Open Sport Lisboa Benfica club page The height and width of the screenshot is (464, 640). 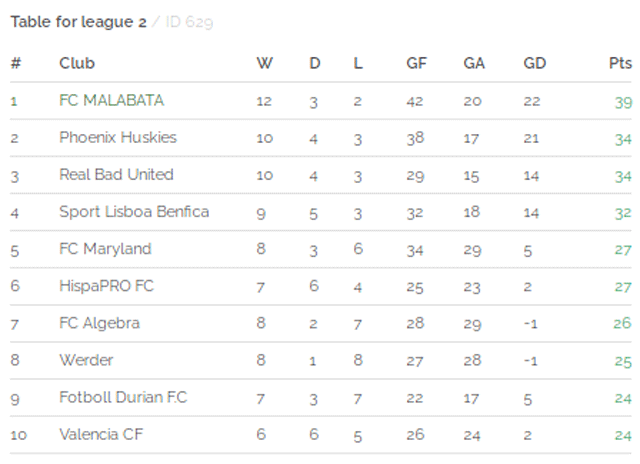tap(134, 212)
